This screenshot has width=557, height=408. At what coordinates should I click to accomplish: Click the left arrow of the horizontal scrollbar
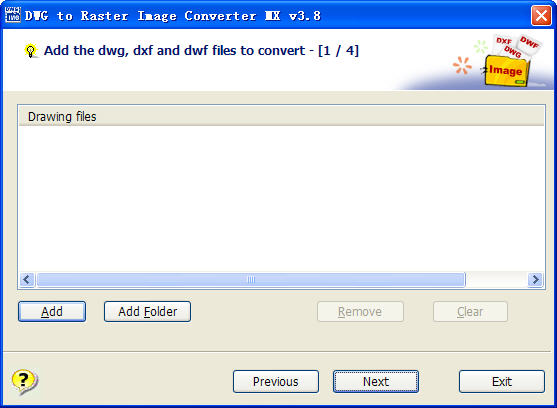click(27, 279)
